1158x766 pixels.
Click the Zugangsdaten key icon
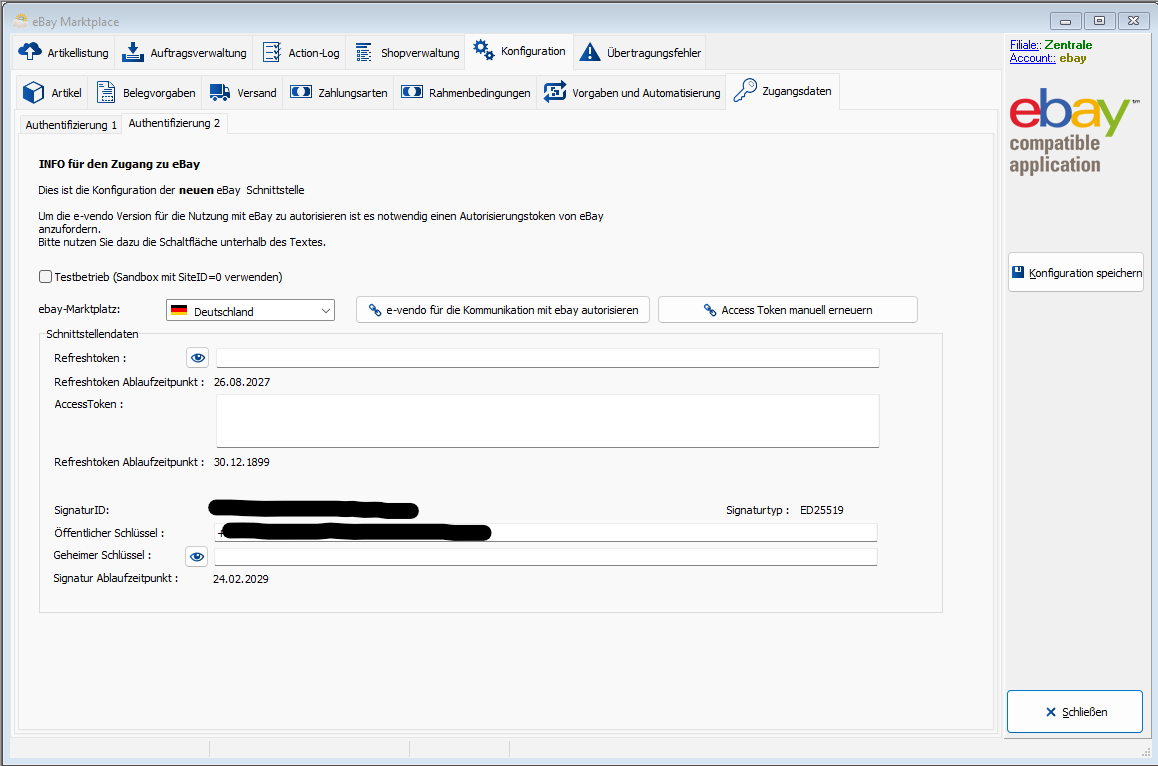point(745,91)
